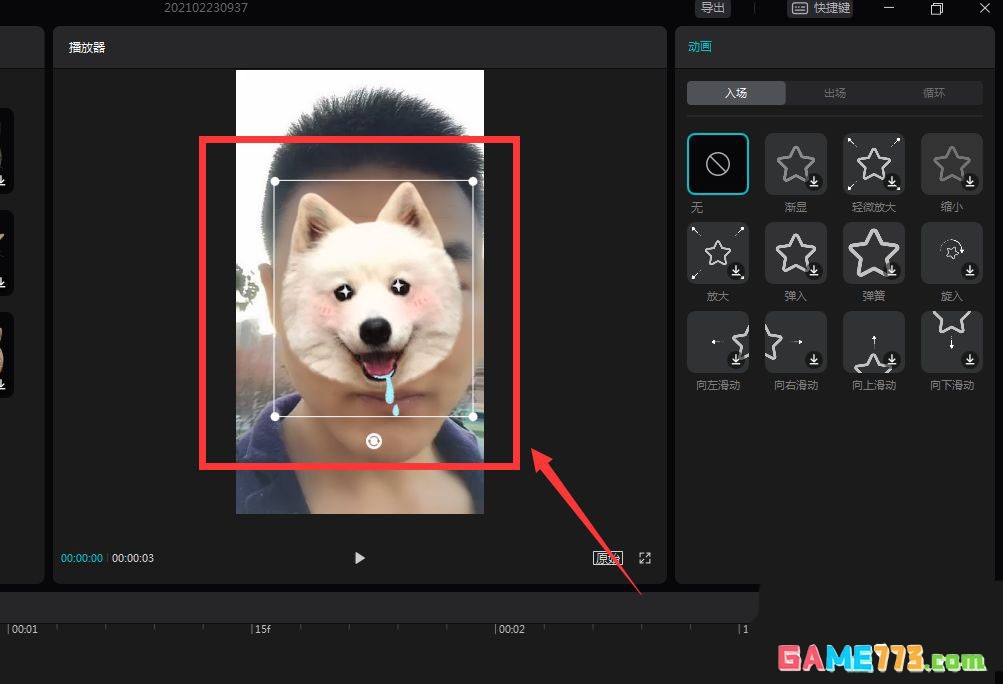Screen dimensions: 1003x684
Task: Apply the 缩小 shrink animation
Action: coord(952,164)
